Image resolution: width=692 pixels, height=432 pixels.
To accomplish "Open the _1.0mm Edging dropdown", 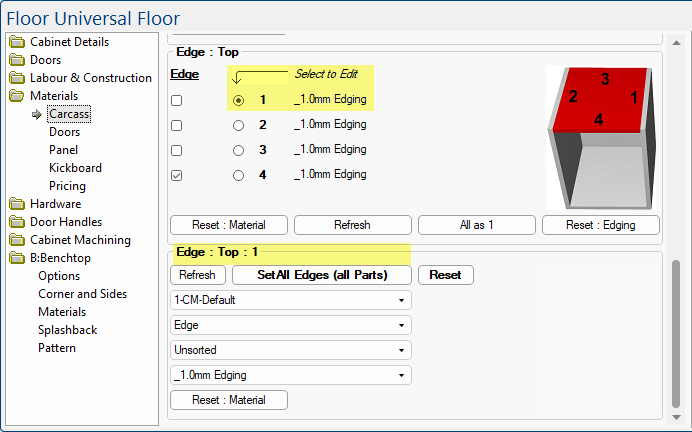I will tap(291, 375).
